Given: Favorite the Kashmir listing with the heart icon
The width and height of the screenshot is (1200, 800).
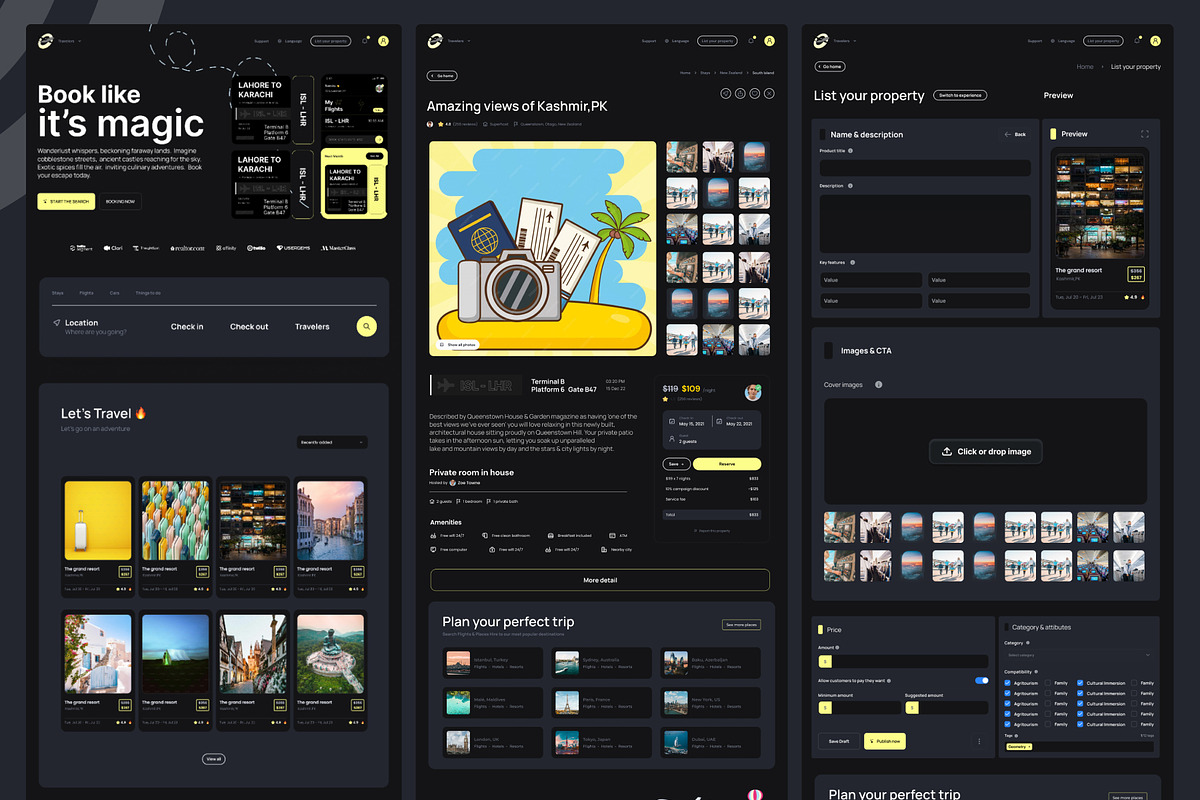Looking at the screenshot, I should coord(755,93).
